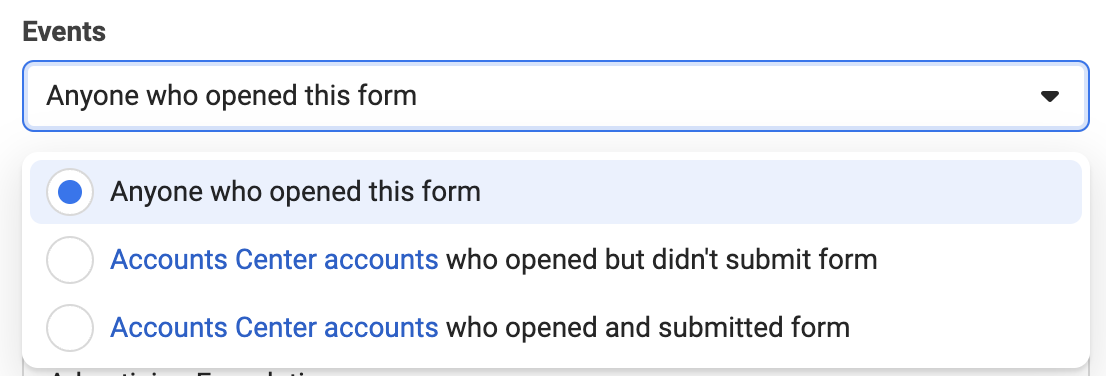1106x376 pixels.
Task: Click the black caret arrow in Events field
Action: (x=1050, y=96)
